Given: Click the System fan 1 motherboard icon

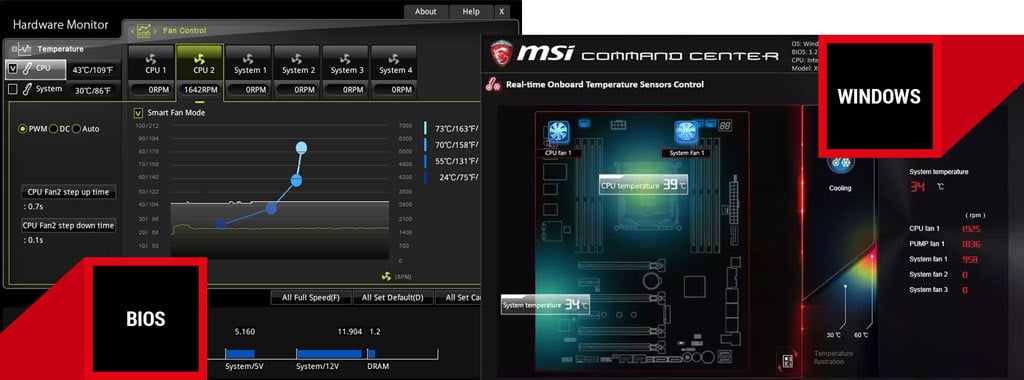Looking at the screenshot, I should pyautogui.click(x=685, y=133).
